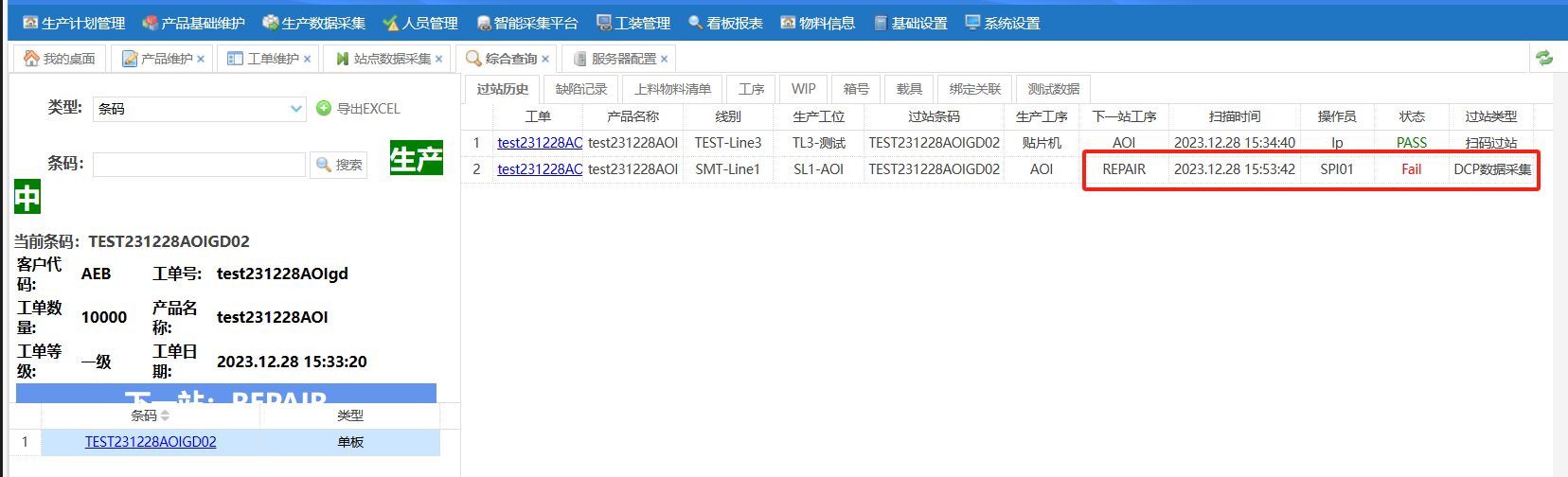The width and height of the screenshot is (1568, 477).
Task: Click the Export EXCEL green icon
Action: pos(324,109)
